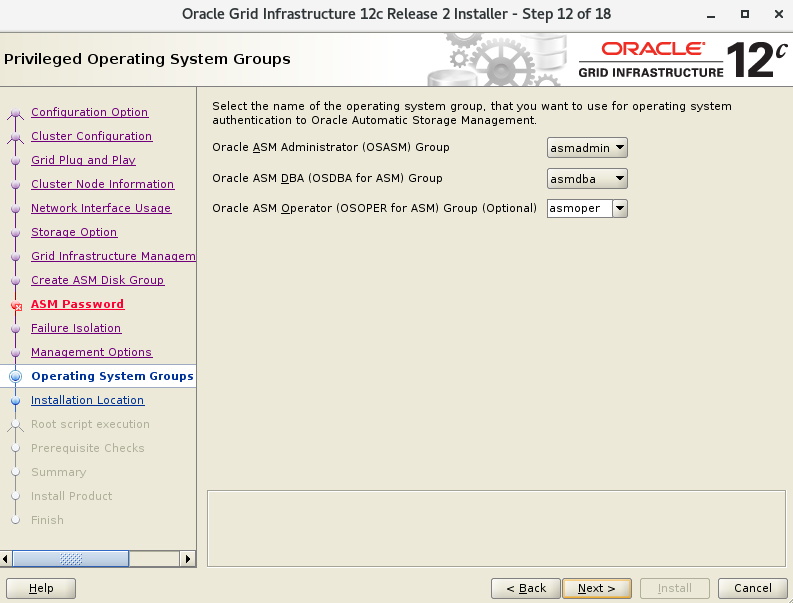This screenshot has height=603, width=793.
Task: Click into the asmoper group text field
Action: (580, 208)
